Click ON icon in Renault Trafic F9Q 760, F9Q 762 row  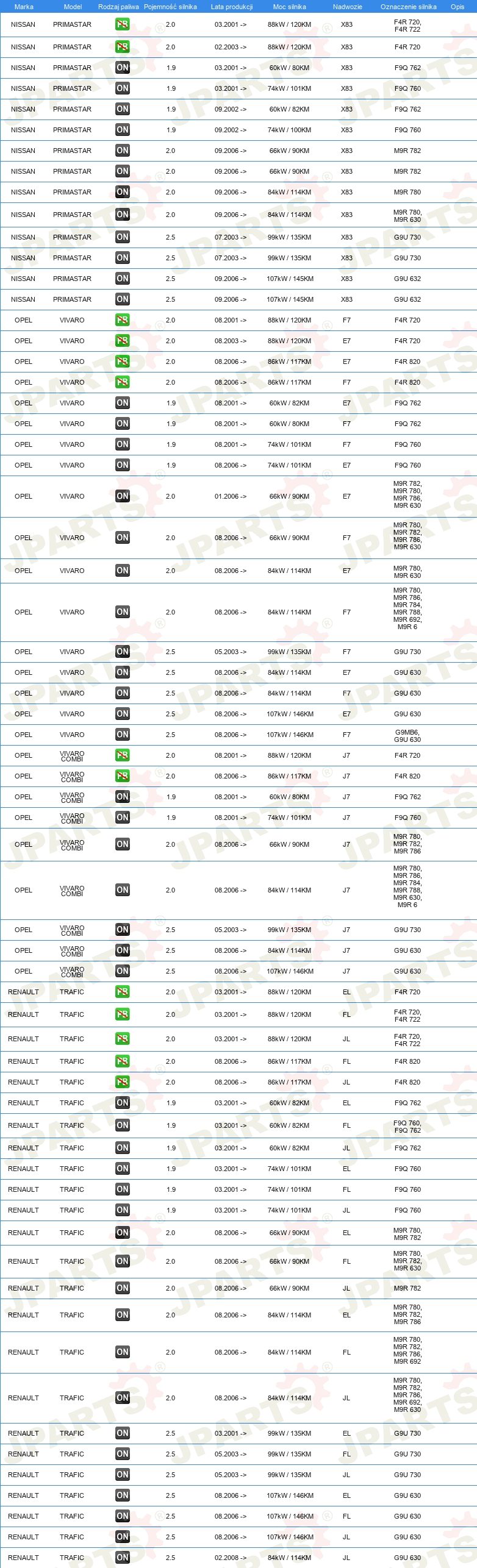(123, 1125)
